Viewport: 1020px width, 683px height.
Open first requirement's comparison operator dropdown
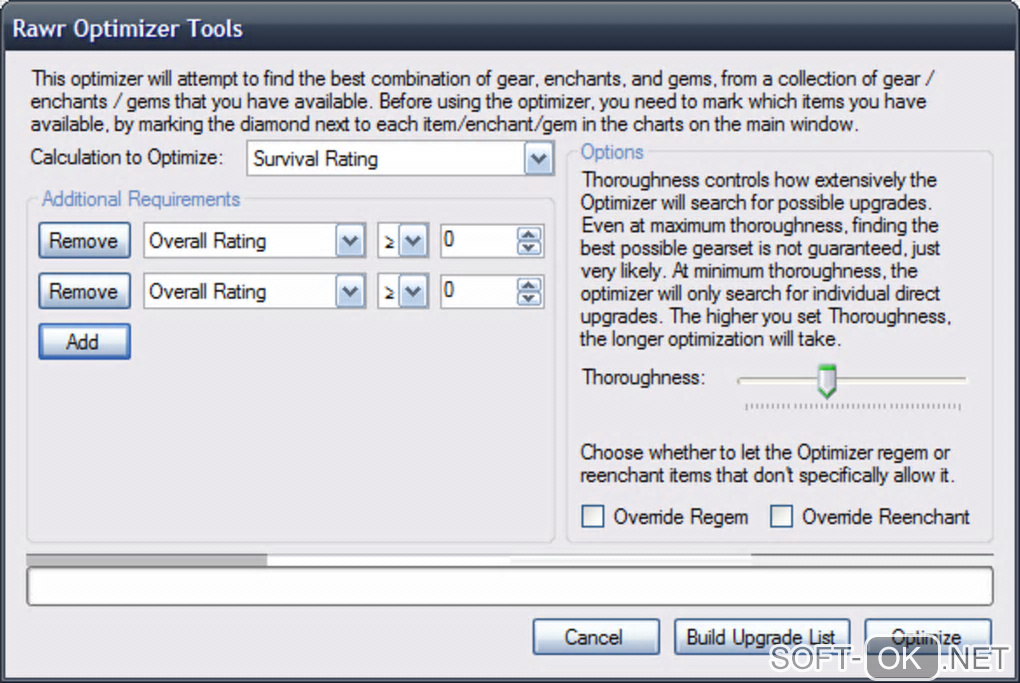[x=413, y=241]
